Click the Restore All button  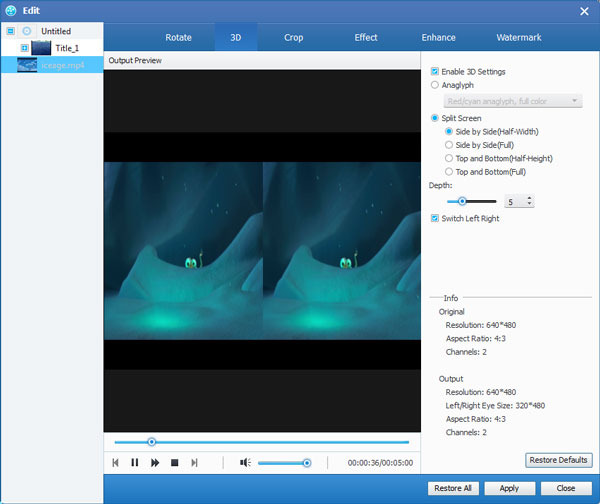coord(453,488)
